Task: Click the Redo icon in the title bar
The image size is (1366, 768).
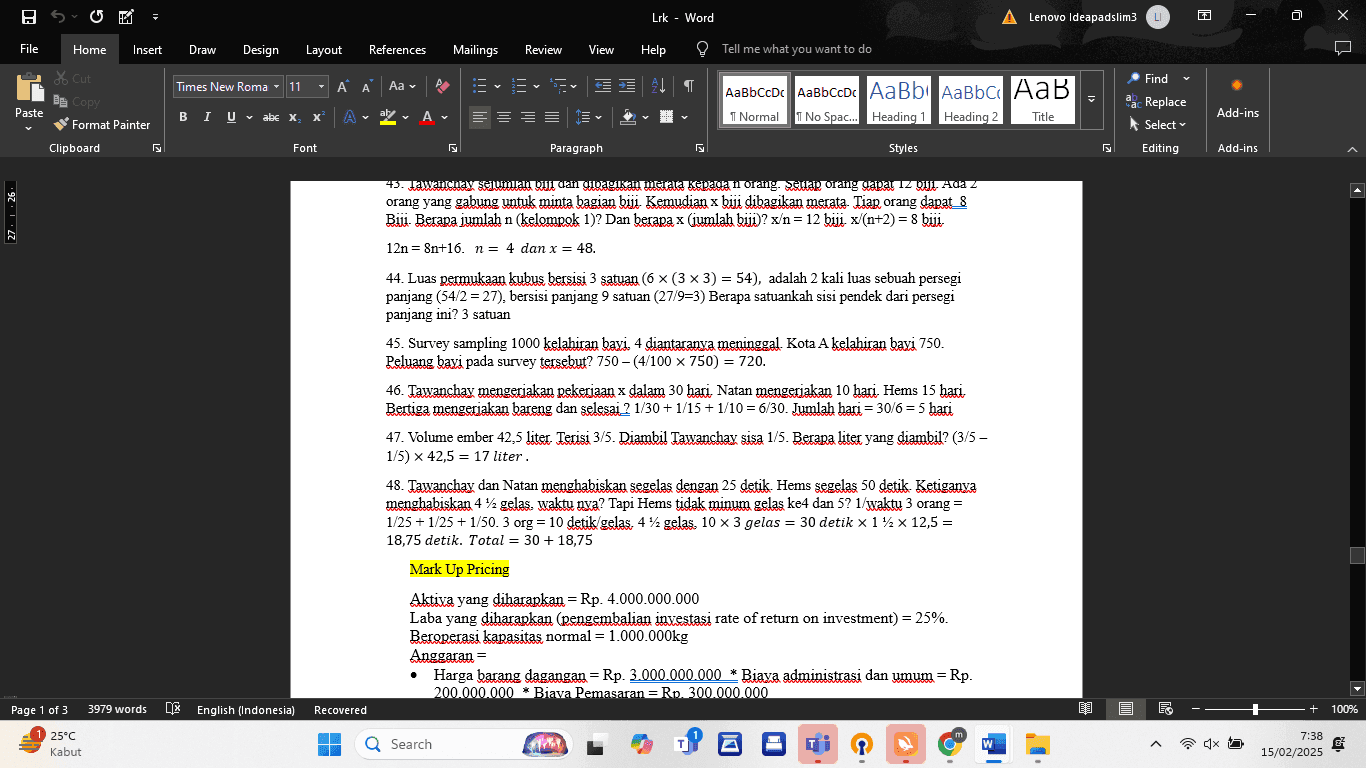Action: coord(97,17)
